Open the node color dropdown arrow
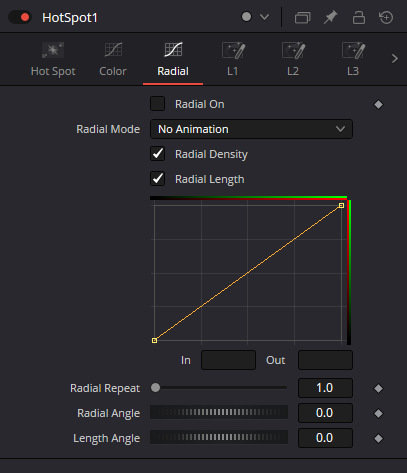This screenshot has width=407, height=473. (264, 17)
